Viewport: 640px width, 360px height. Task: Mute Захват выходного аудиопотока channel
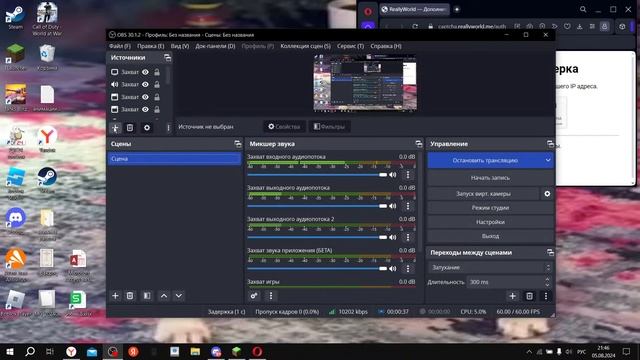[x=393, y=206]
